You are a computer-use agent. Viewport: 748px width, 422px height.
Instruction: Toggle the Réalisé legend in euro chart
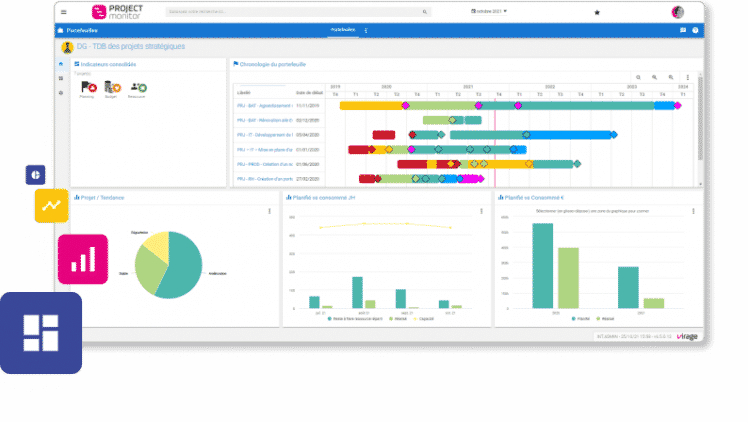605,319
